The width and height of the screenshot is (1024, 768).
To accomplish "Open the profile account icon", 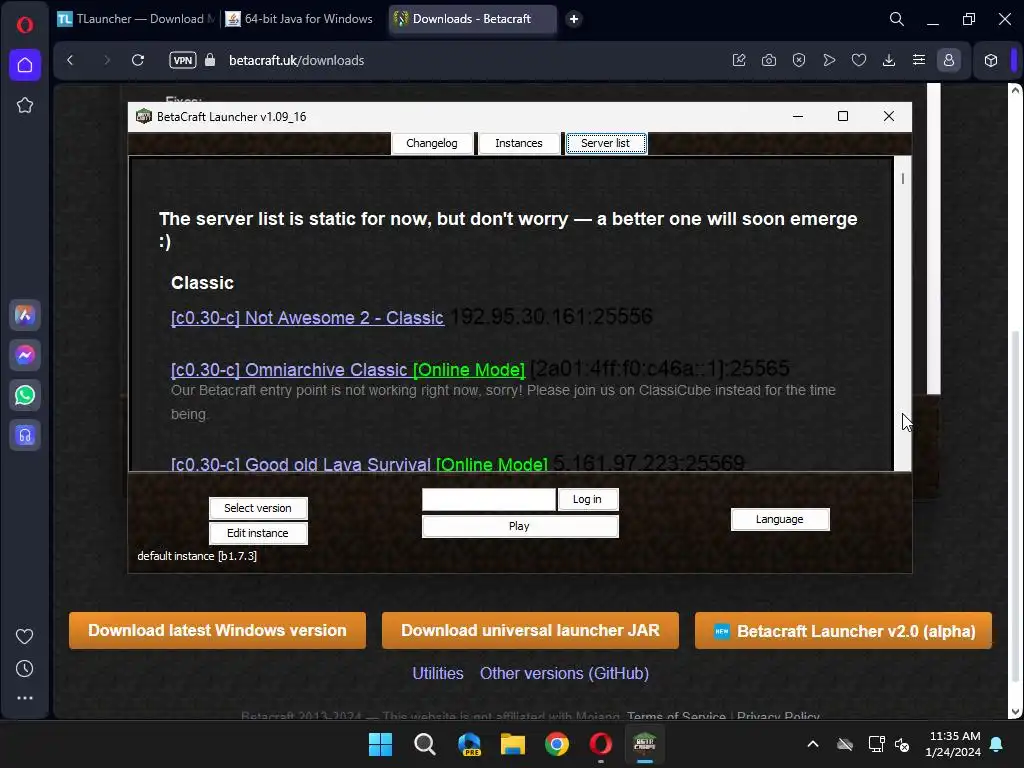I will point(949,60).
